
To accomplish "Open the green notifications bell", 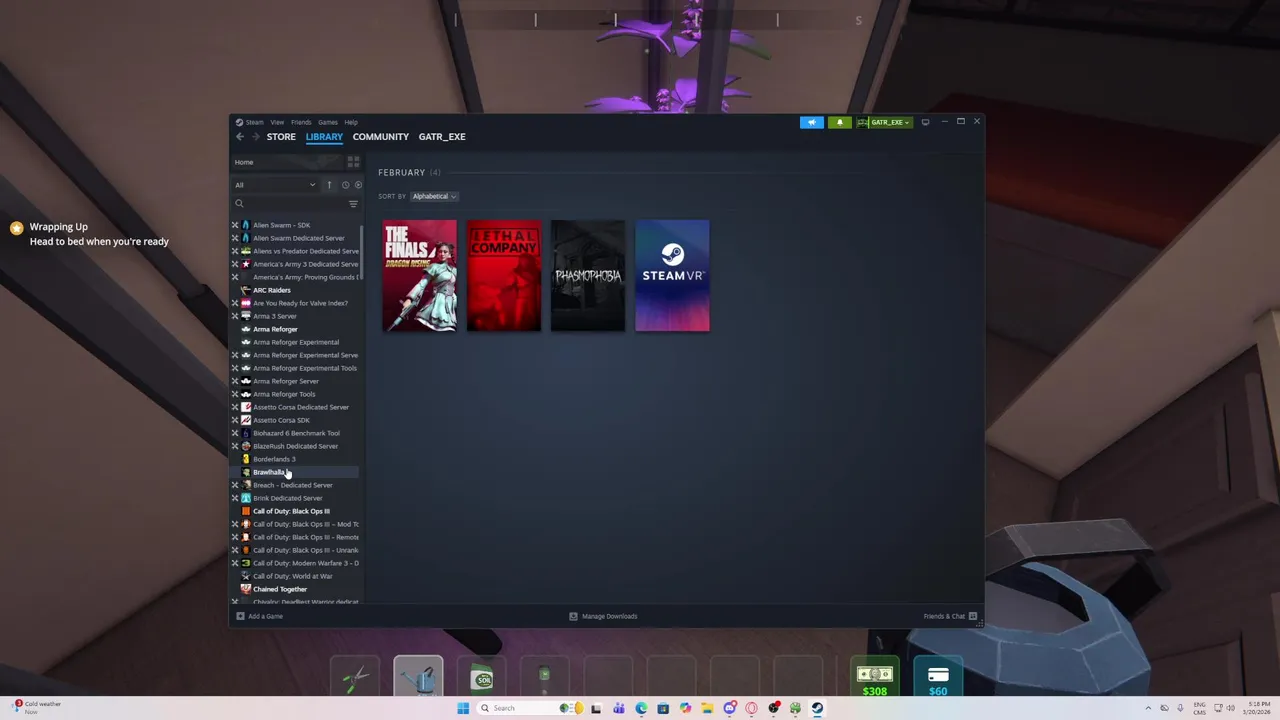I will 839,122.
